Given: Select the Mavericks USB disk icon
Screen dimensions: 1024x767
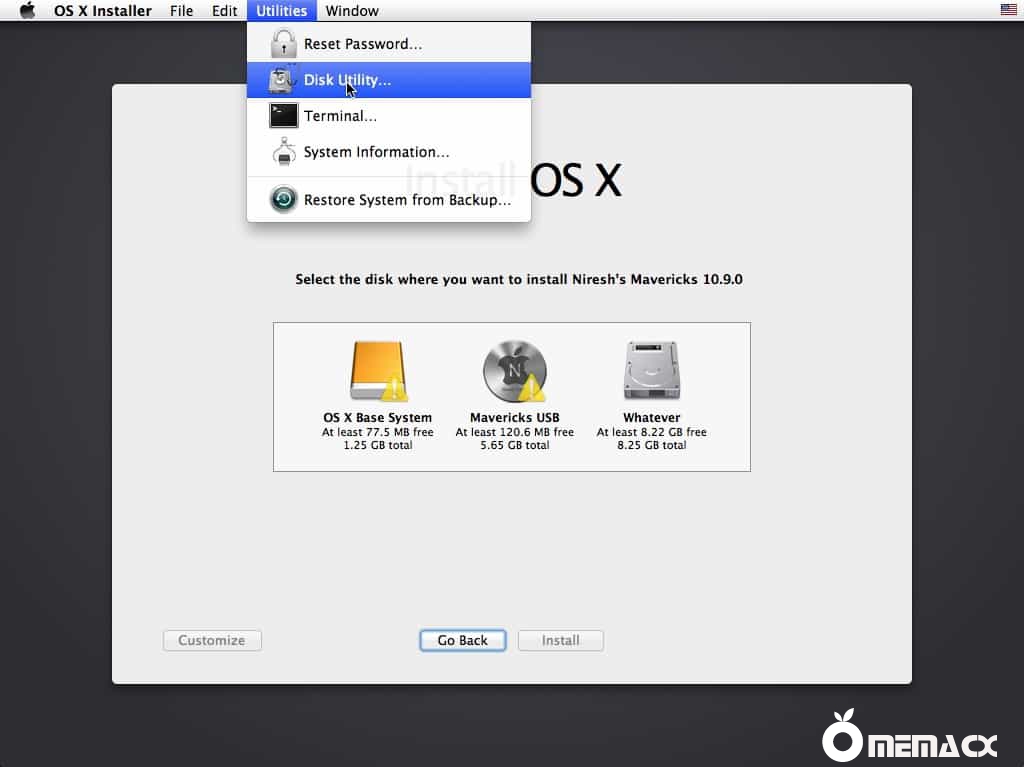Looking at the screenshot, I should [514, 370].
